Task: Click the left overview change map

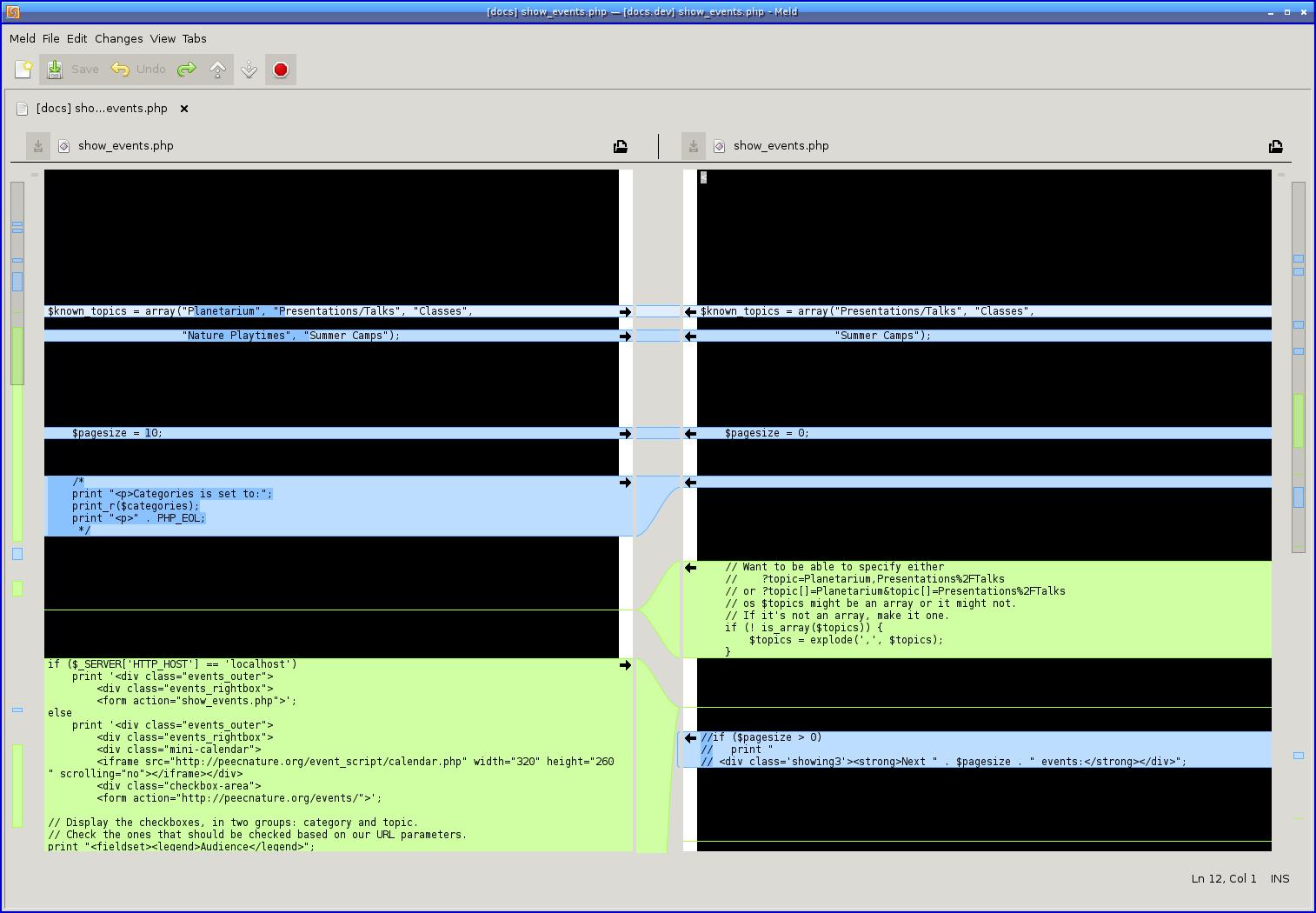Action: [17, 504]
